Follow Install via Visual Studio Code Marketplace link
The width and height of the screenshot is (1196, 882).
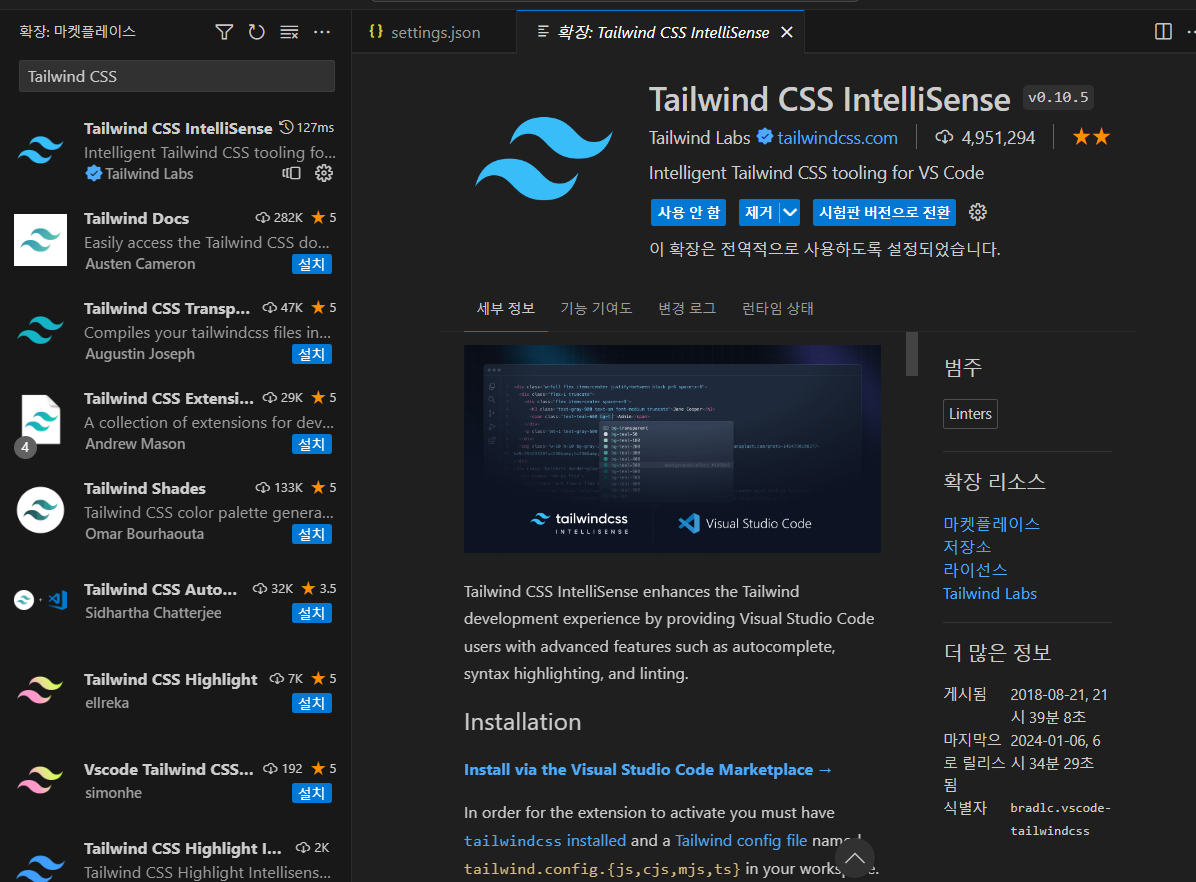point(648,770)
